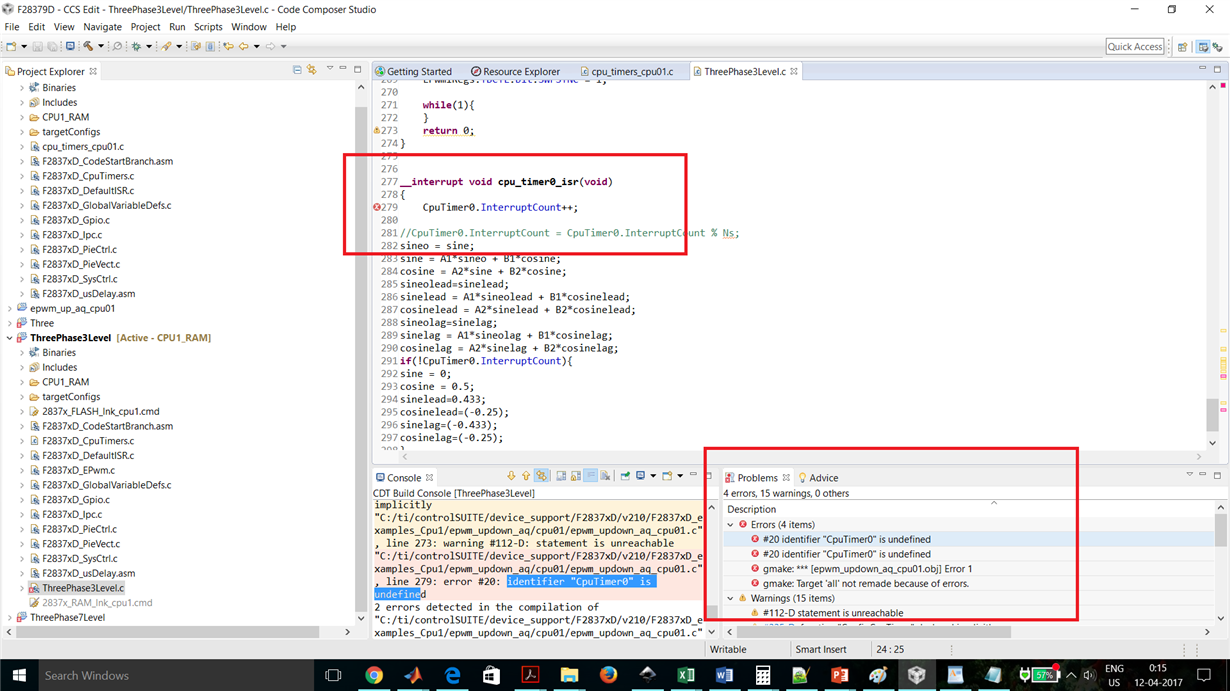Open the Scripts menu
This screenshot has width=1230, height=691.
(x=208, y=27)
